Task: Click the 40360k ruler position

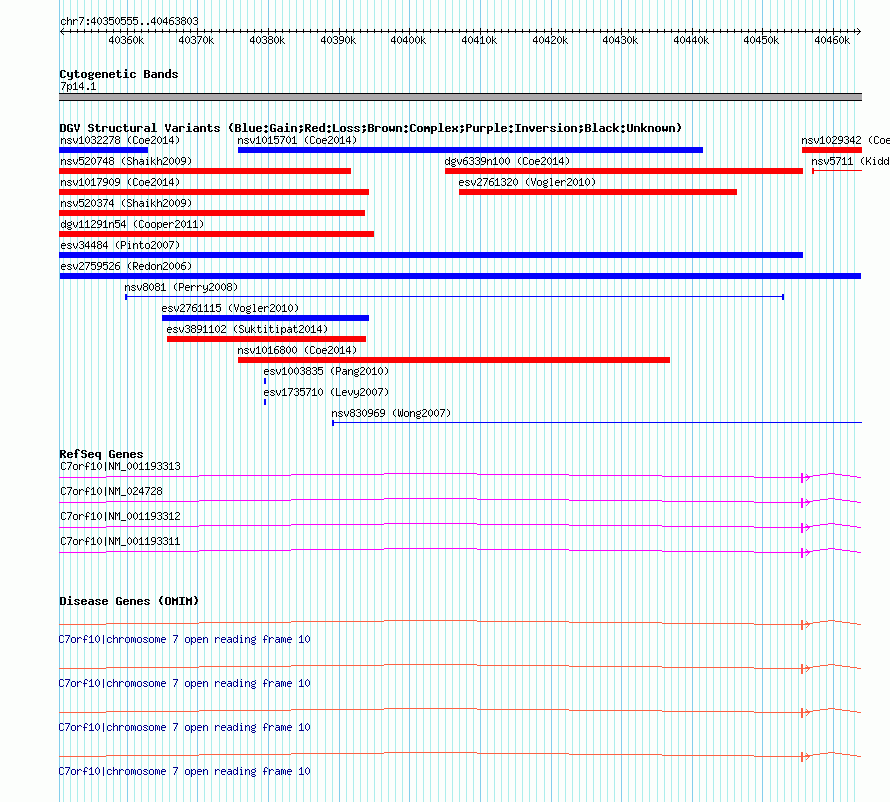Action: click(126, 40)
